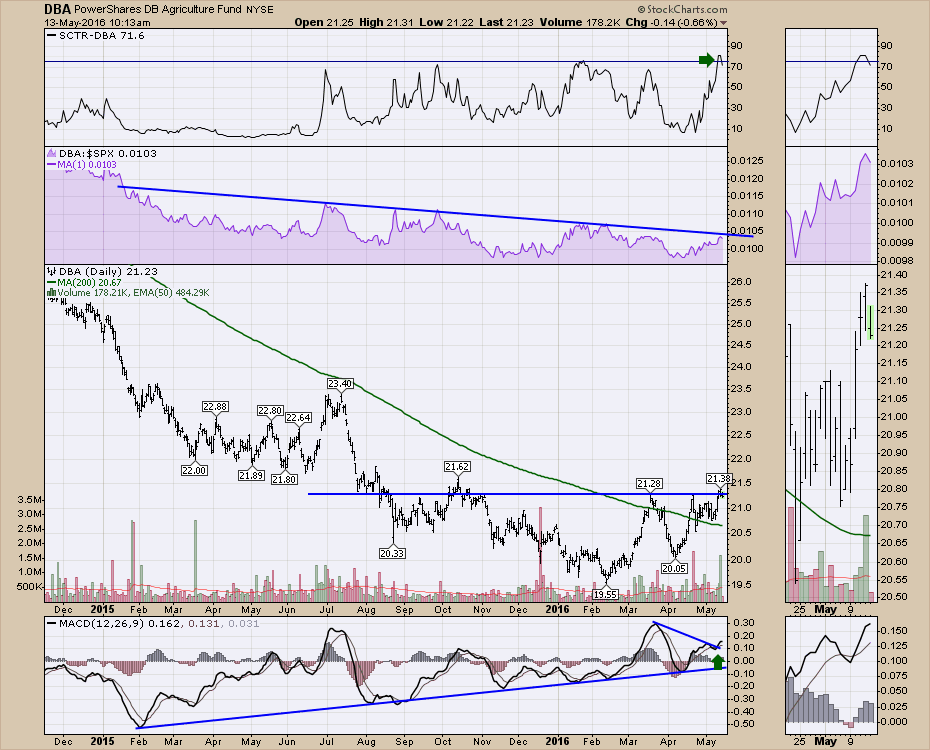The image size is (930, 750).
Task: Click the MA(200) 20.67 legend entry
Action: coord(84,283)
